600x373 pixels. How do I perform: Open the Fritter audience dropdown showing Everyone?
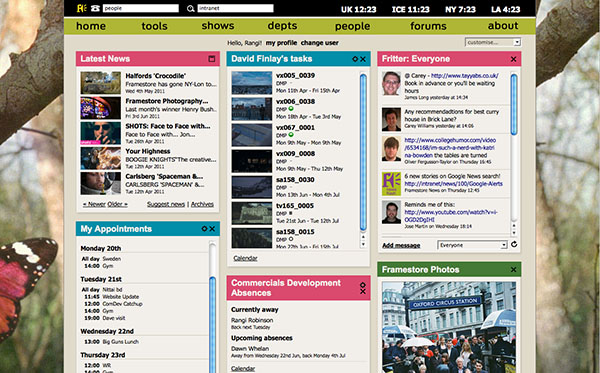point(472,245)
